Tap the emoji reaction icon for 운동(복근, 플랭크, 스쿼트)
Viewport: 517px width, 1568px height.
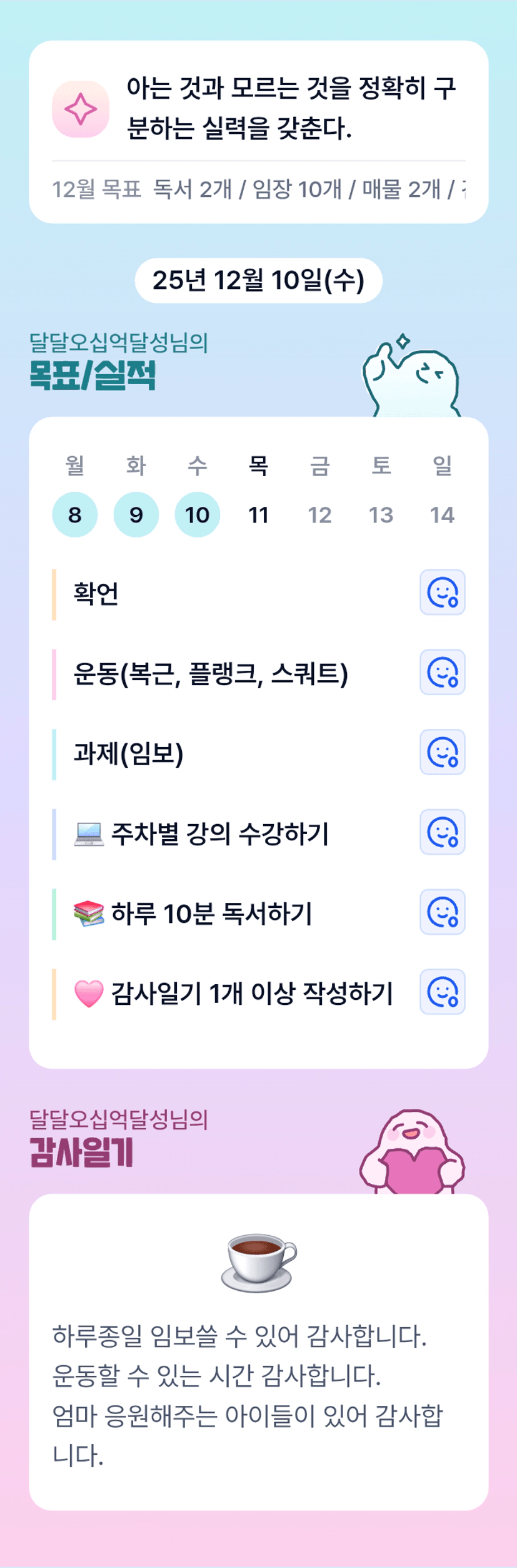coord(442,672)
